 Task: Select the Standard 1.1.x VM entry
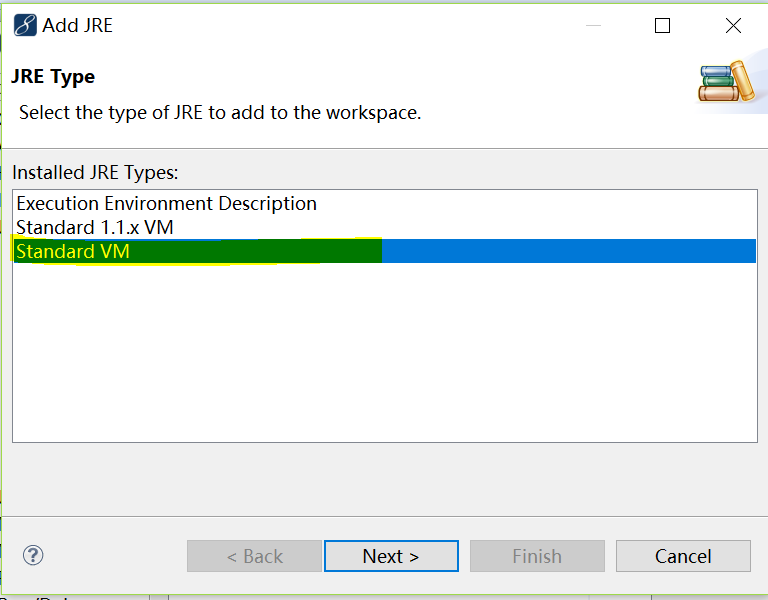384,227
